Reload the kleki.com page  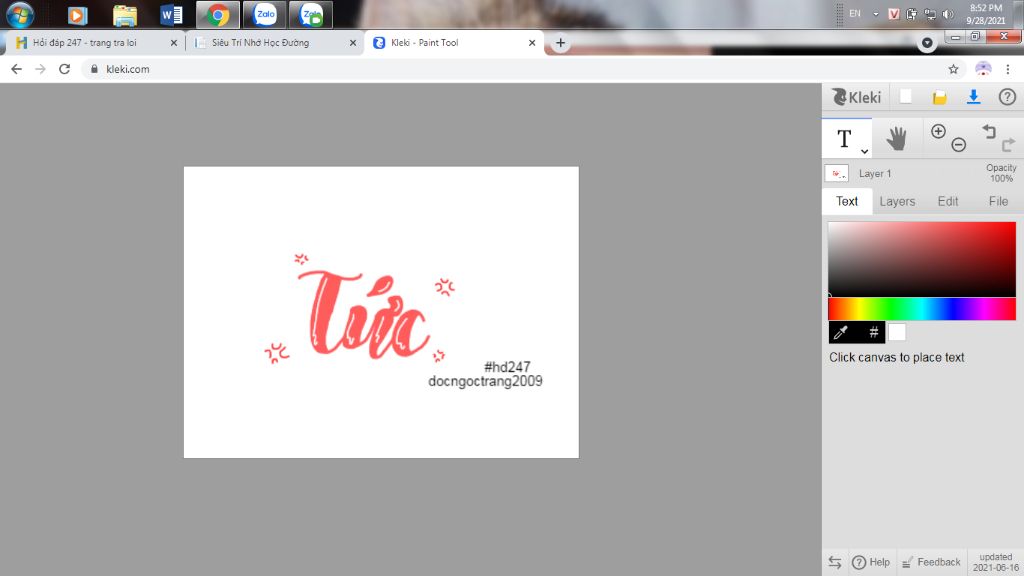[64, 69]
